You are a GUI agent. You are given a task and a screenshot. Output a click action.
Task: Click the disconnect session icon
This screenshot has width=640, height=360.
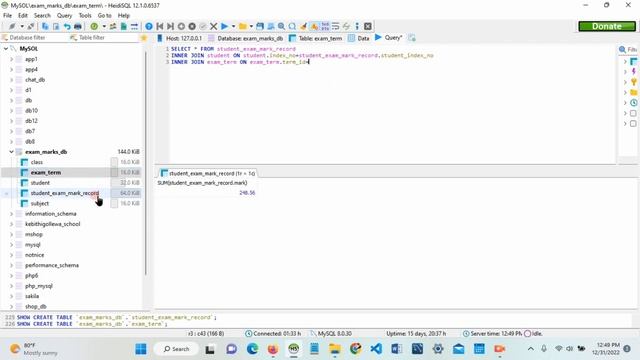[31, 26]
